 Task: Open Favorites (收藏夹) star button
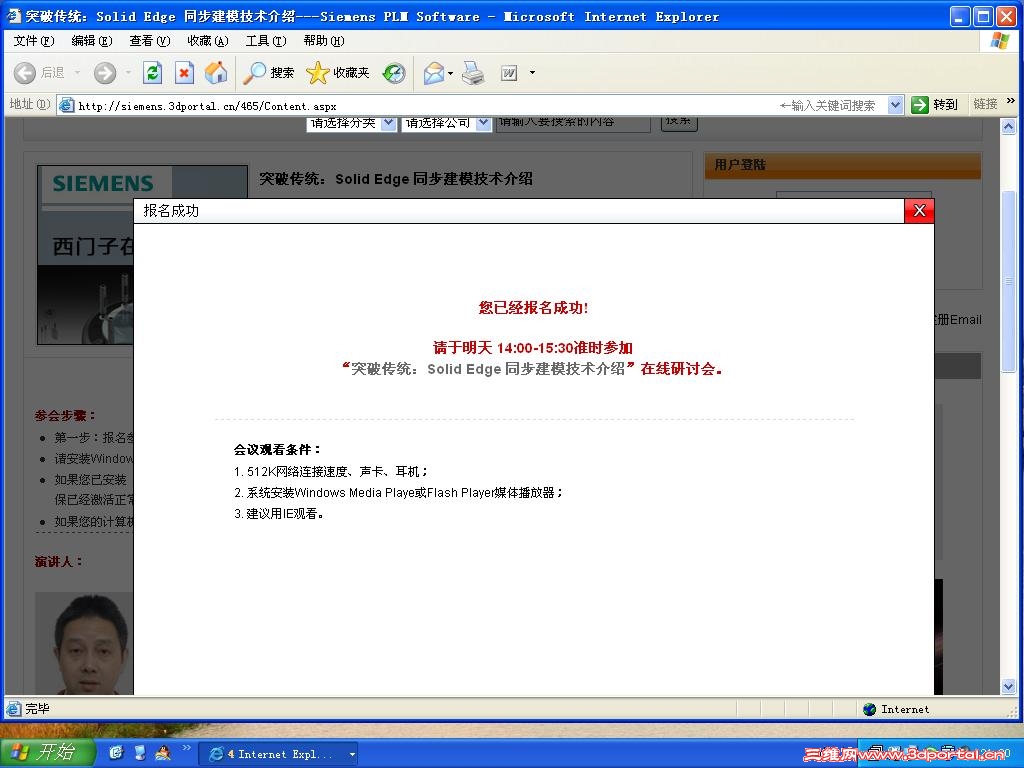[x=338, y=72]
